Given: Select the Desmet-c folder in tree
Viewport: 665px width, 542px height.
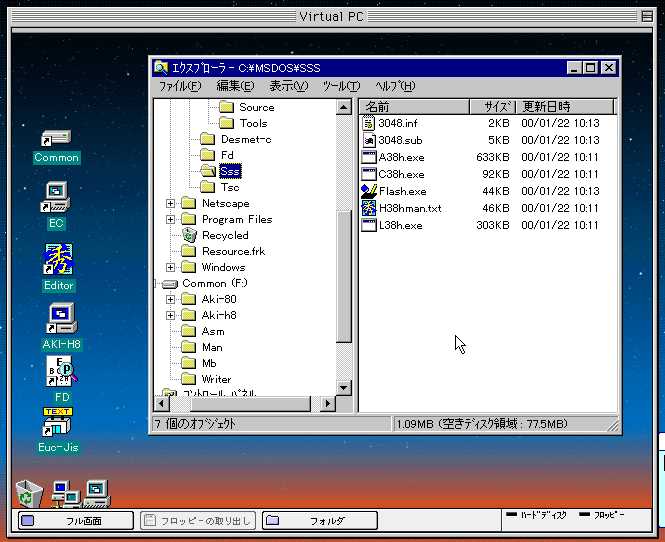Looking at the screenshot, I should (236, 139).
